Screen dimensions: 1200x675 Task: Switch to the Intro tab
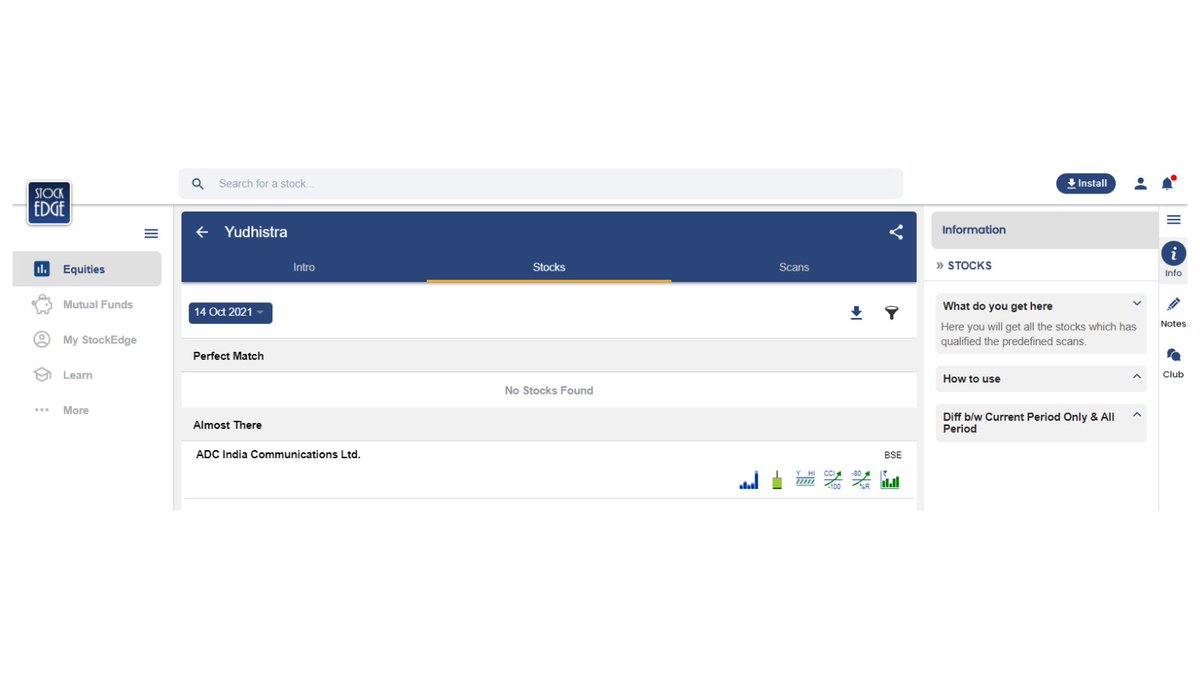point(304,267)
